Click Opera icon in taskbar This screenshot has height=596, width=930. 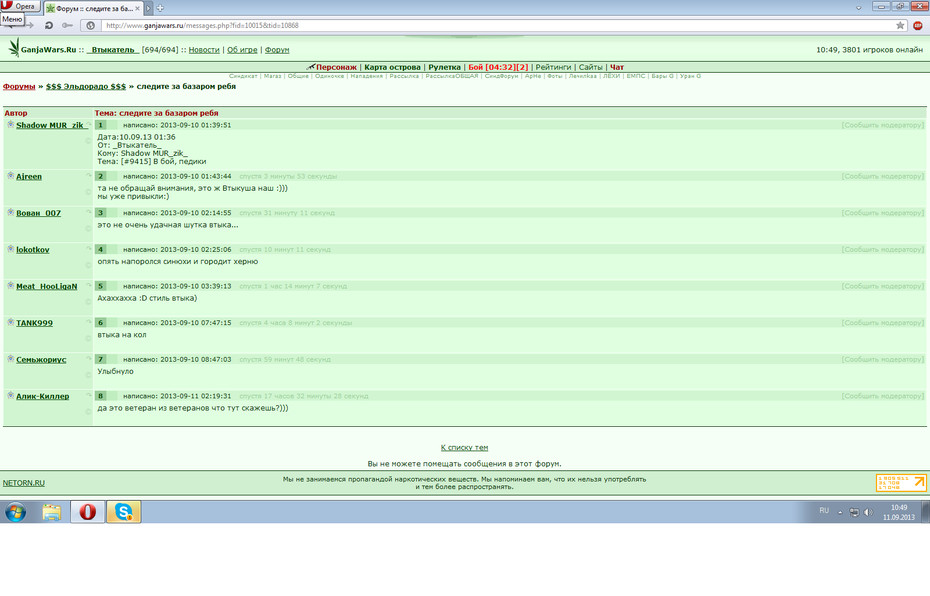88,512
